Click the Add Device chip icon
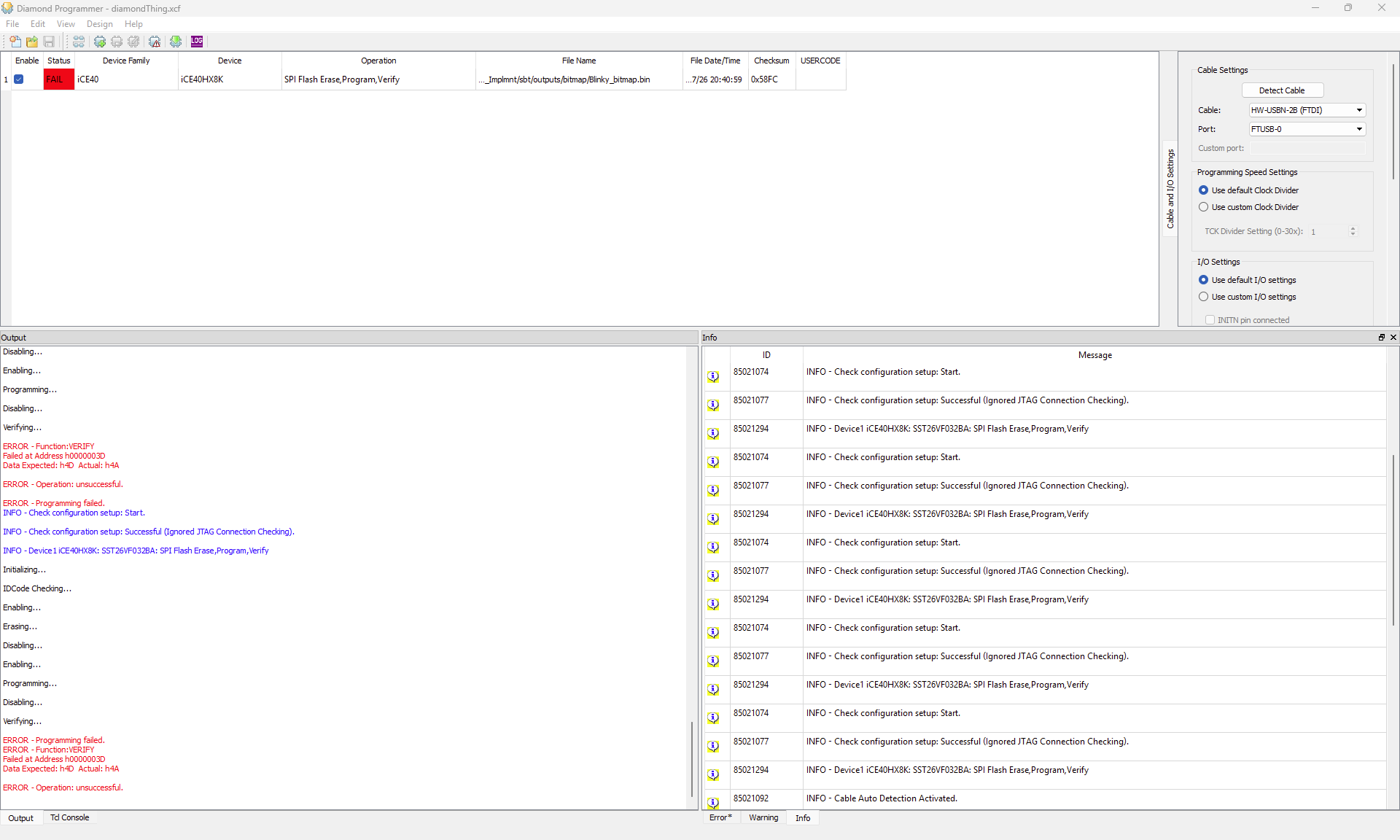The image size is (1400, 840). point(100,42)
